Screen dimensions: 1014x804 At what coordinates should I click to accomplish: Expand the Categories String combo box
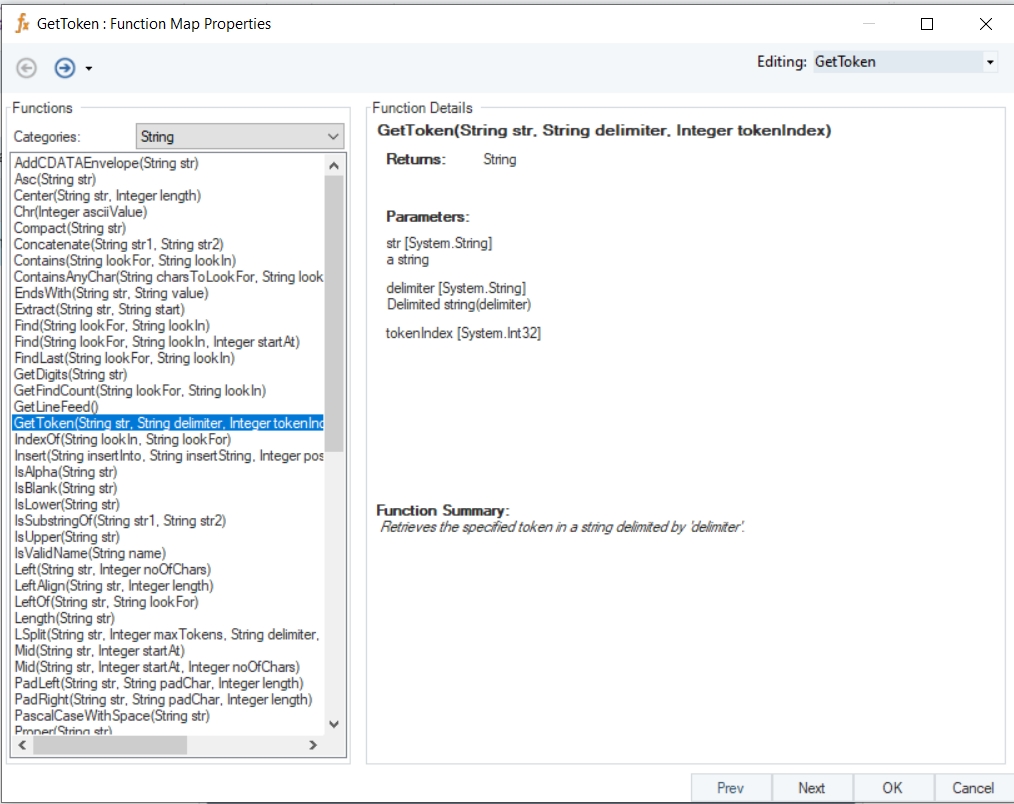333,137
